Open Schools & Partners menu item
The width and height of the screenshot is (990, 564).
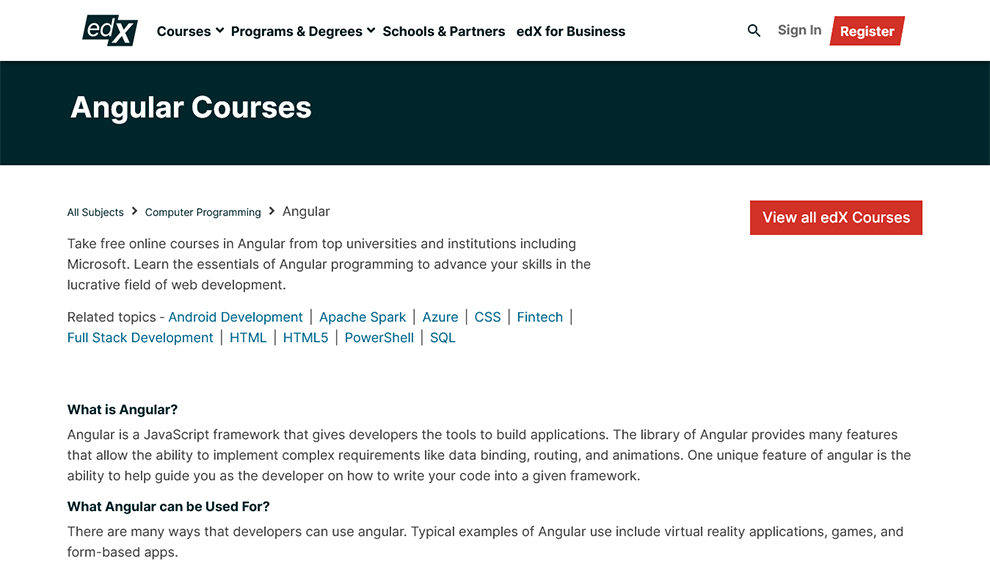point(444,31)
